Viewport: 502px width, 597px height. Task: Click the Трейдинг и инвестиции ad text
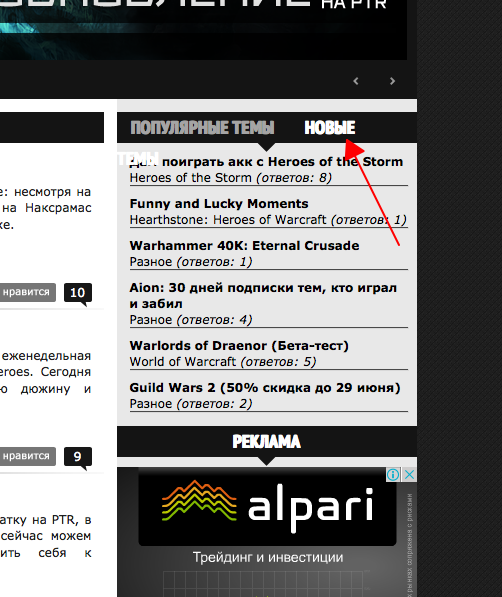[x=268, y=557]
